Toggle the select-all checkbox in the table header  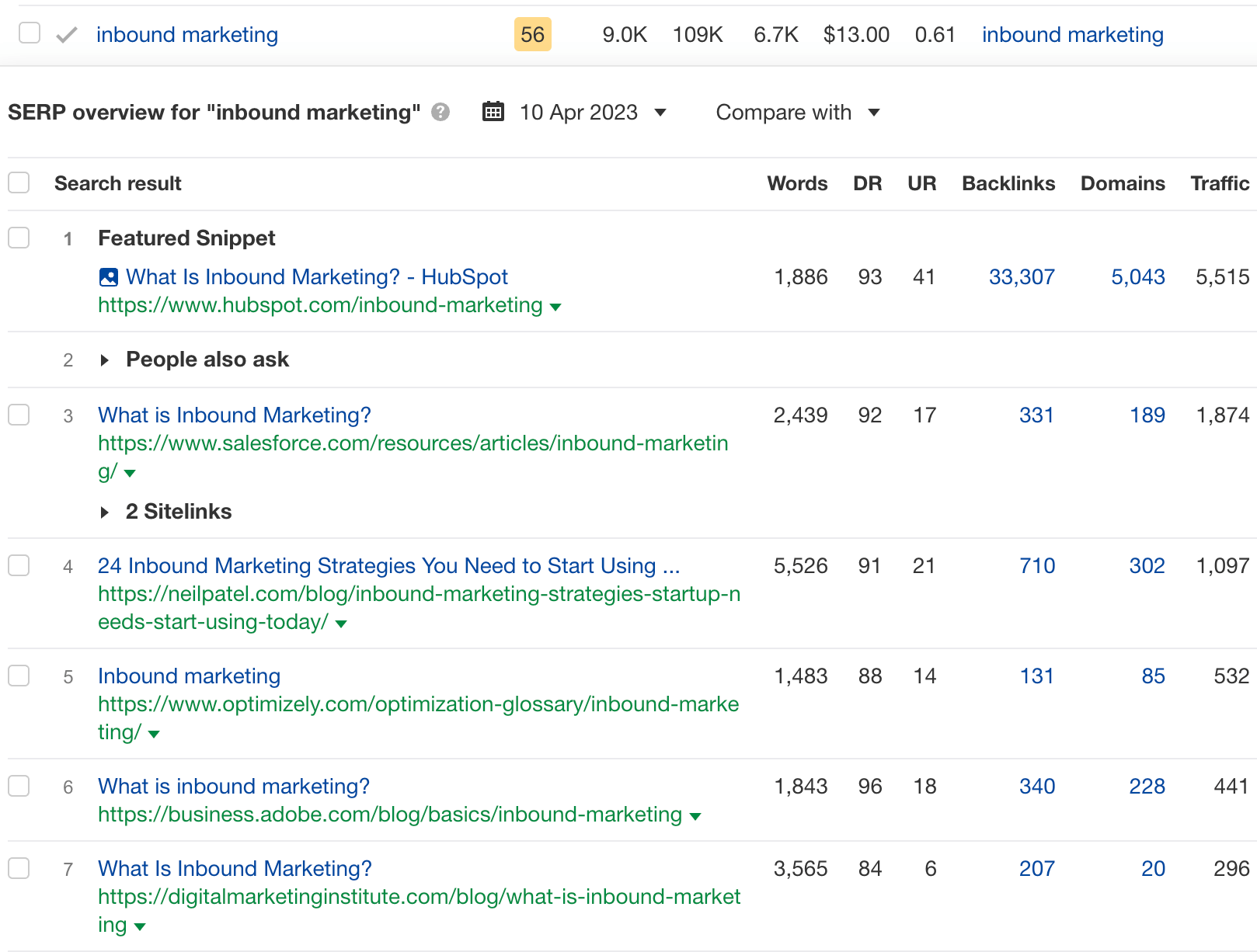(19, 182)
